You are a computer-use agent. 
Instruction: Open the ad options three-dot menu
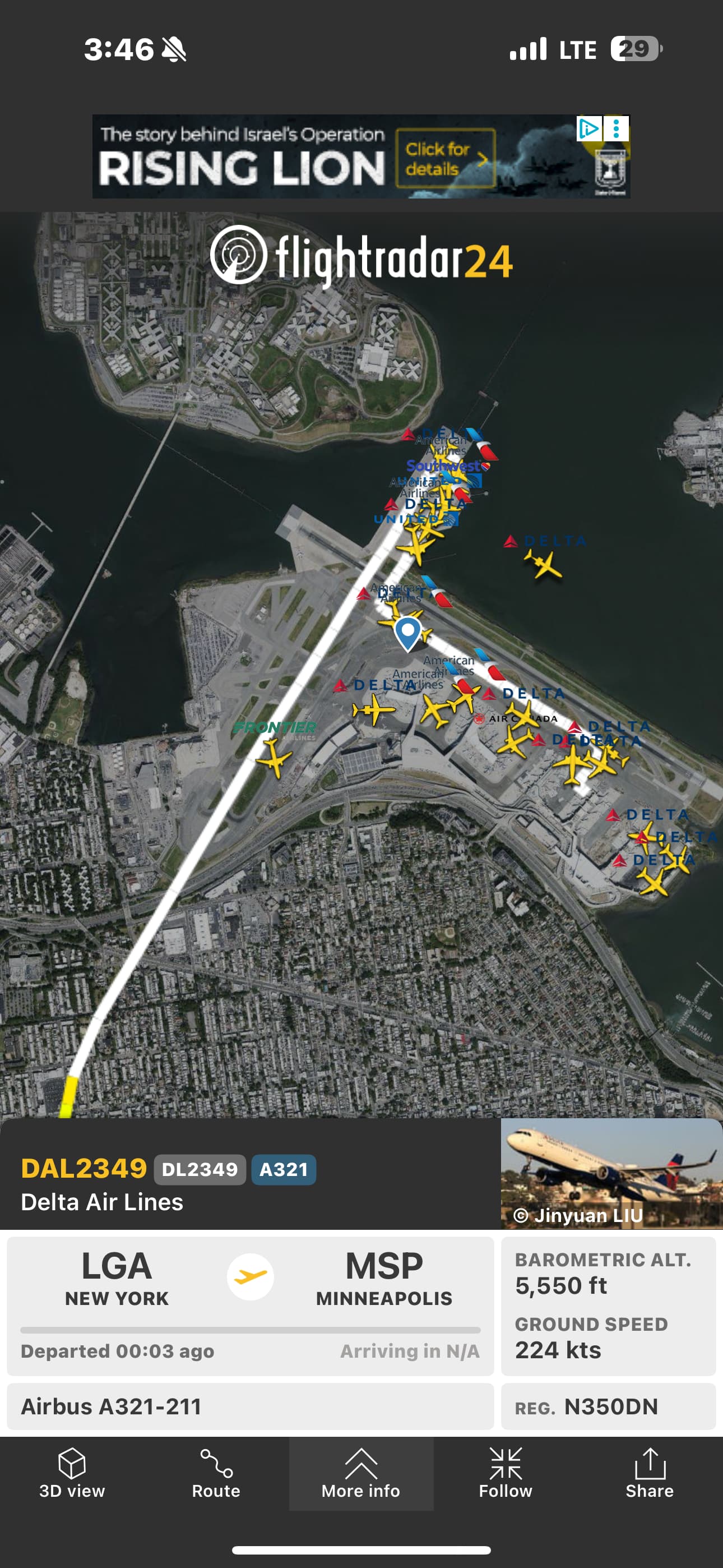617,128
